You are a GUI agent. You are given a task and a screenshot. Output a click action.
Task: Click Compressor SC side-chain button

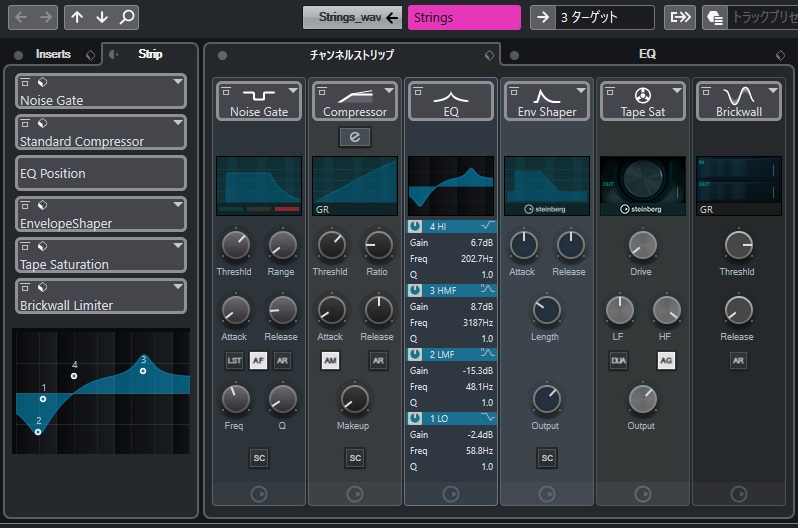click(355, 458)
